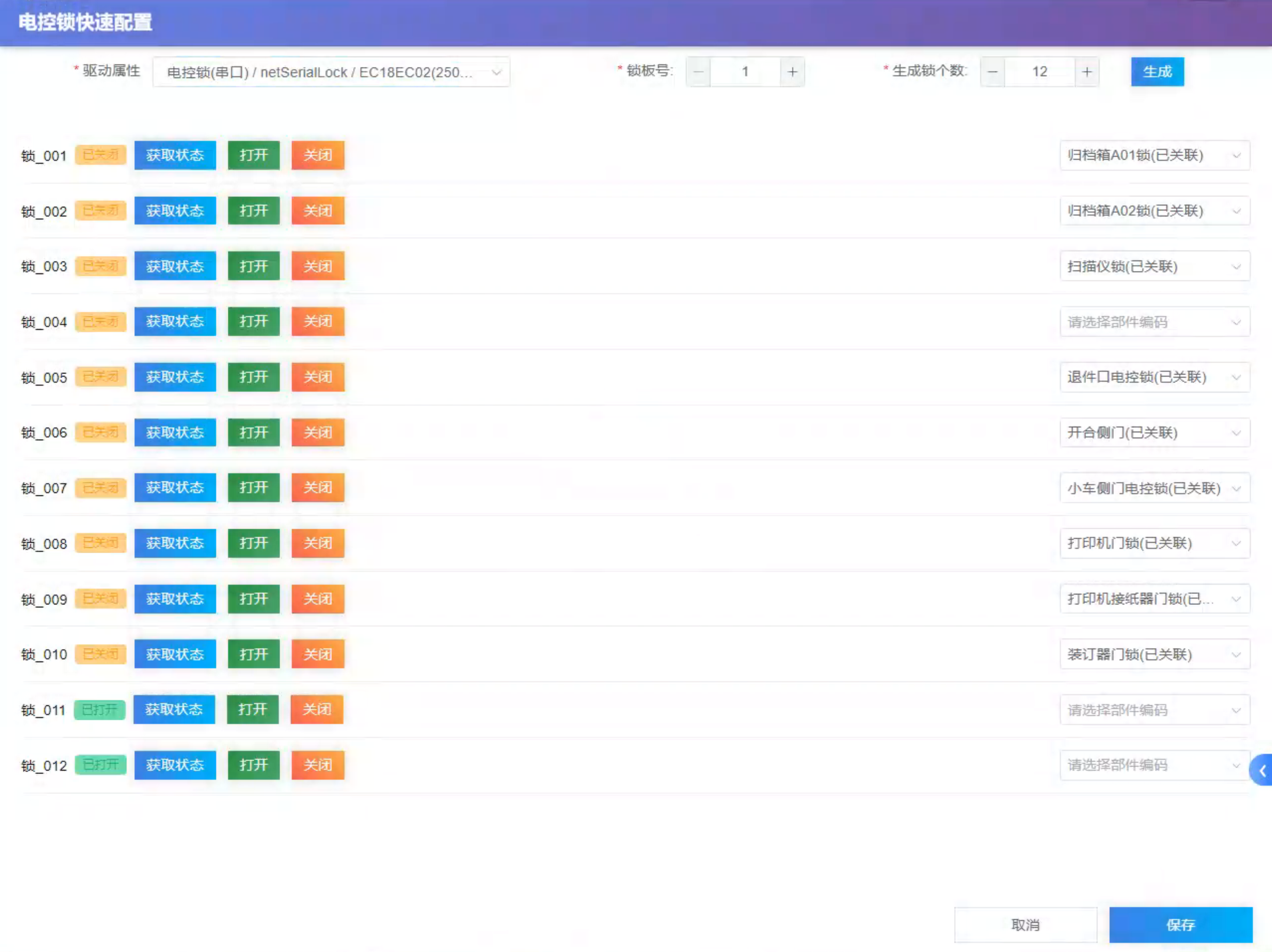Click the 已打开 status tag of 锁_011

point(100,710)
